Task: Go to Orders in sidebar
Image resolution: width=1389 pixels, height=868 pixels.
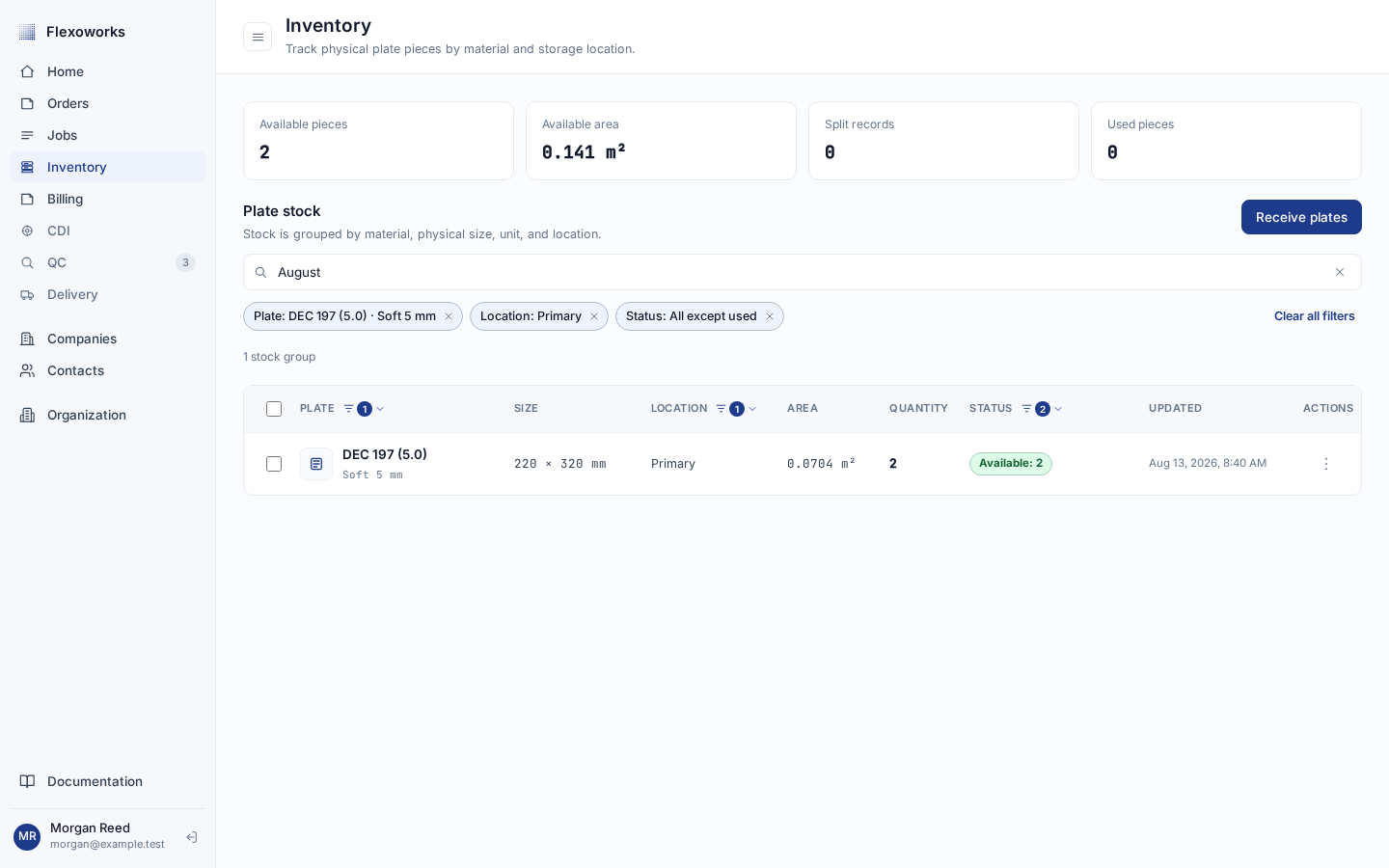Action: tap(107, 103)
